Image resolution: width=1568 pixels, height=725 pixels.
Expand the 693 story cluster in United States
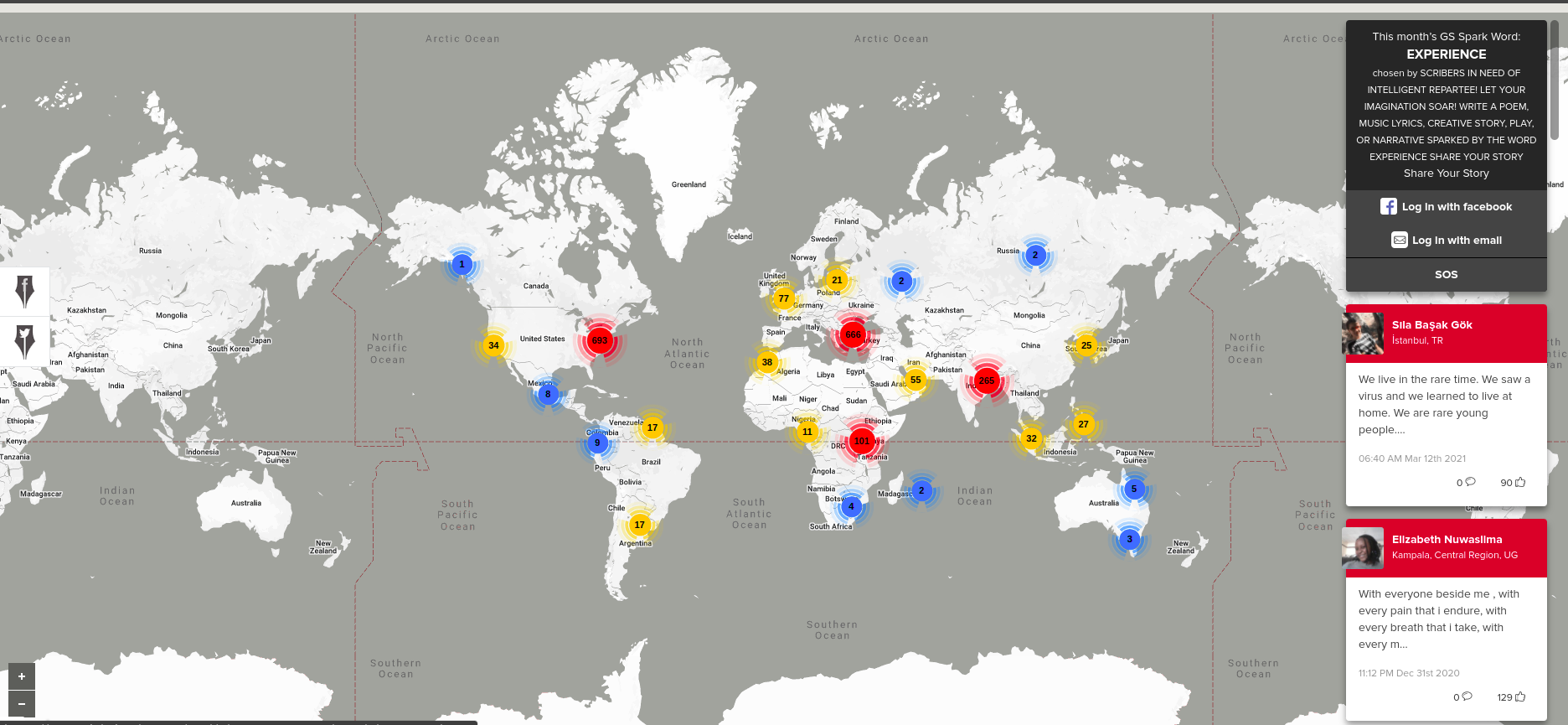pos(600,340)
